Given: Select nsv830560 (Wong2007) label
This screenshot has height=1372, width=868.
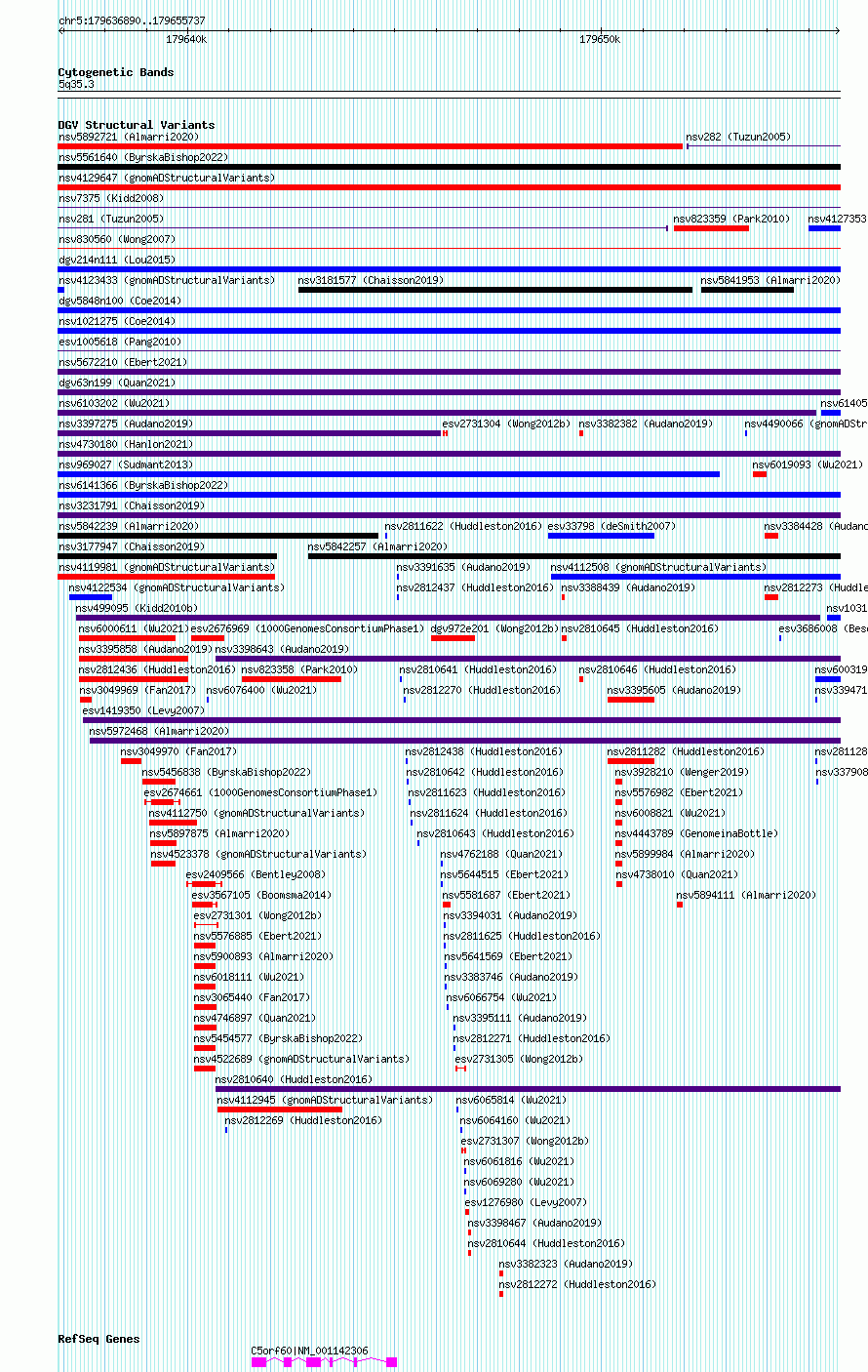Looking at the screenshot, I should (x=117, y=239).
